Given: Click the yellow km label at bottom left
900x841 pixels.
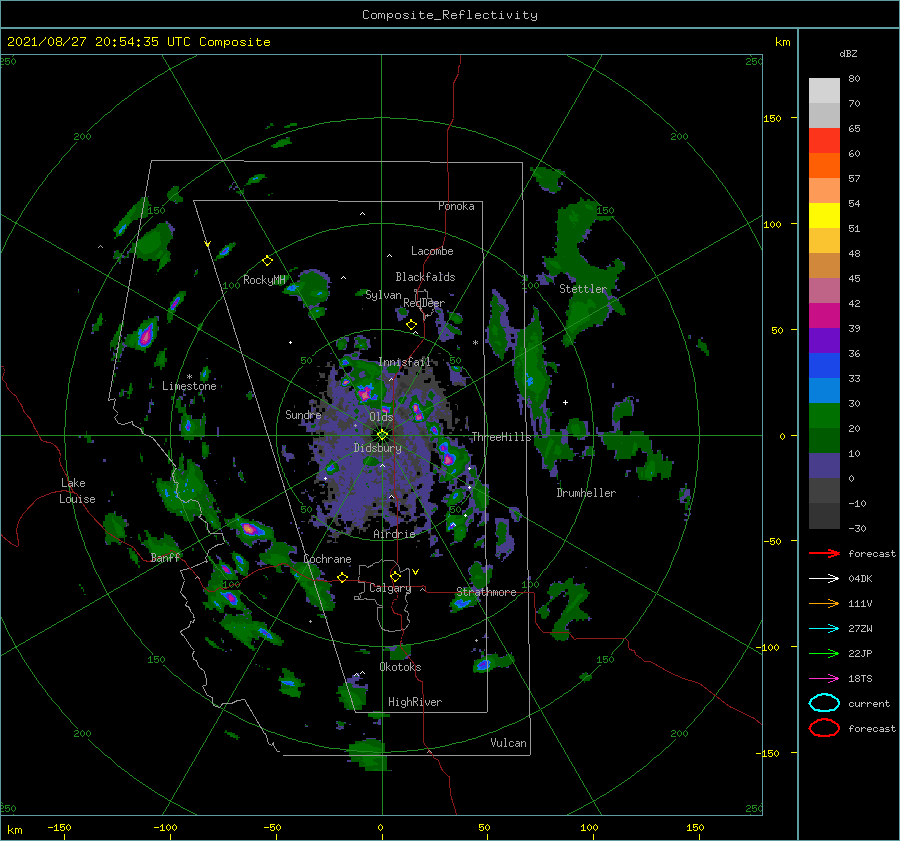Looking at the screenshot, I should pos(14,830).
